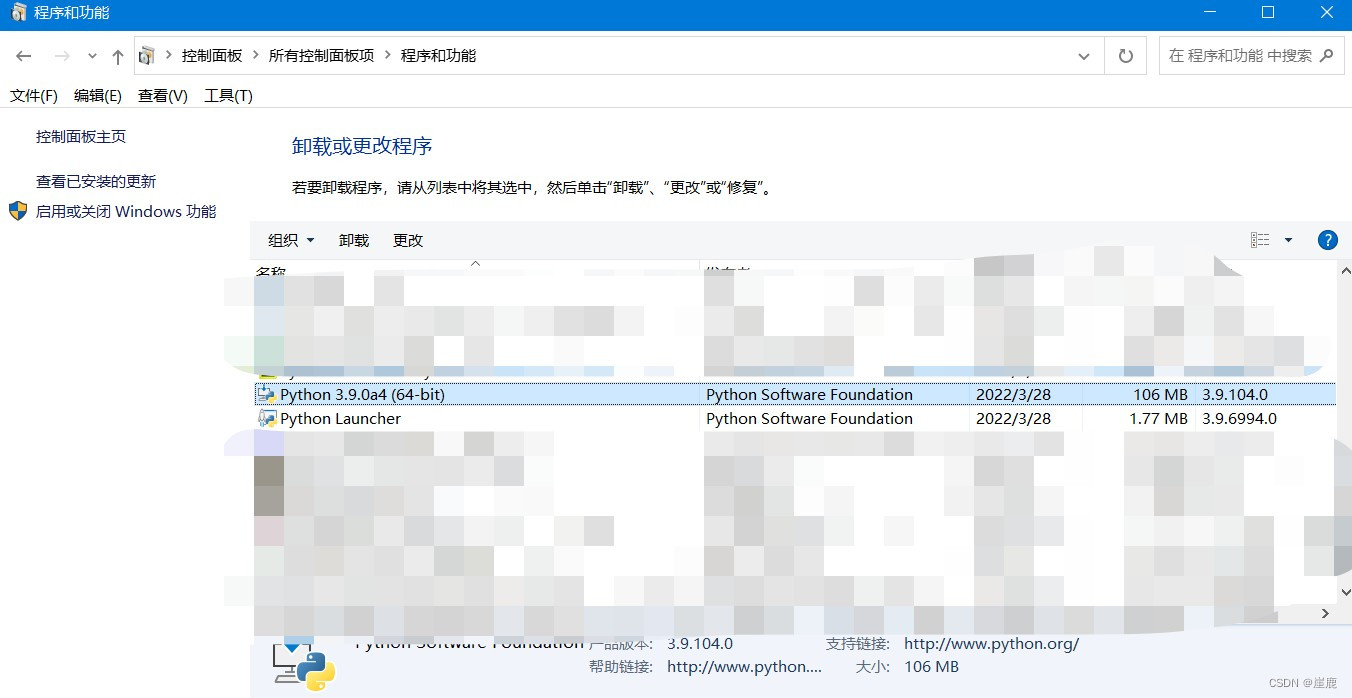
Task: Open 查看已安装的更新 link
Action: [96, 182]
